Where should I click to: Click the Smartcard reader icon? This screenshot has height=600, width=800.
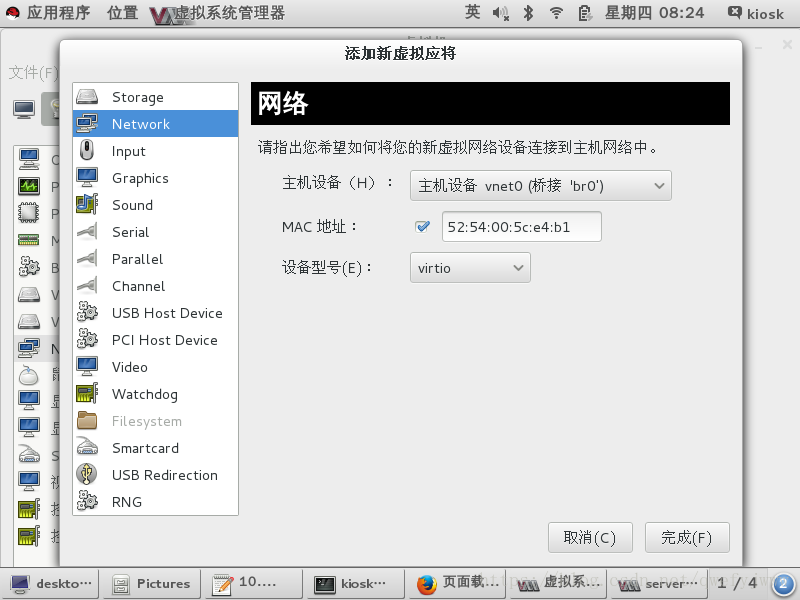coord(87,447)
